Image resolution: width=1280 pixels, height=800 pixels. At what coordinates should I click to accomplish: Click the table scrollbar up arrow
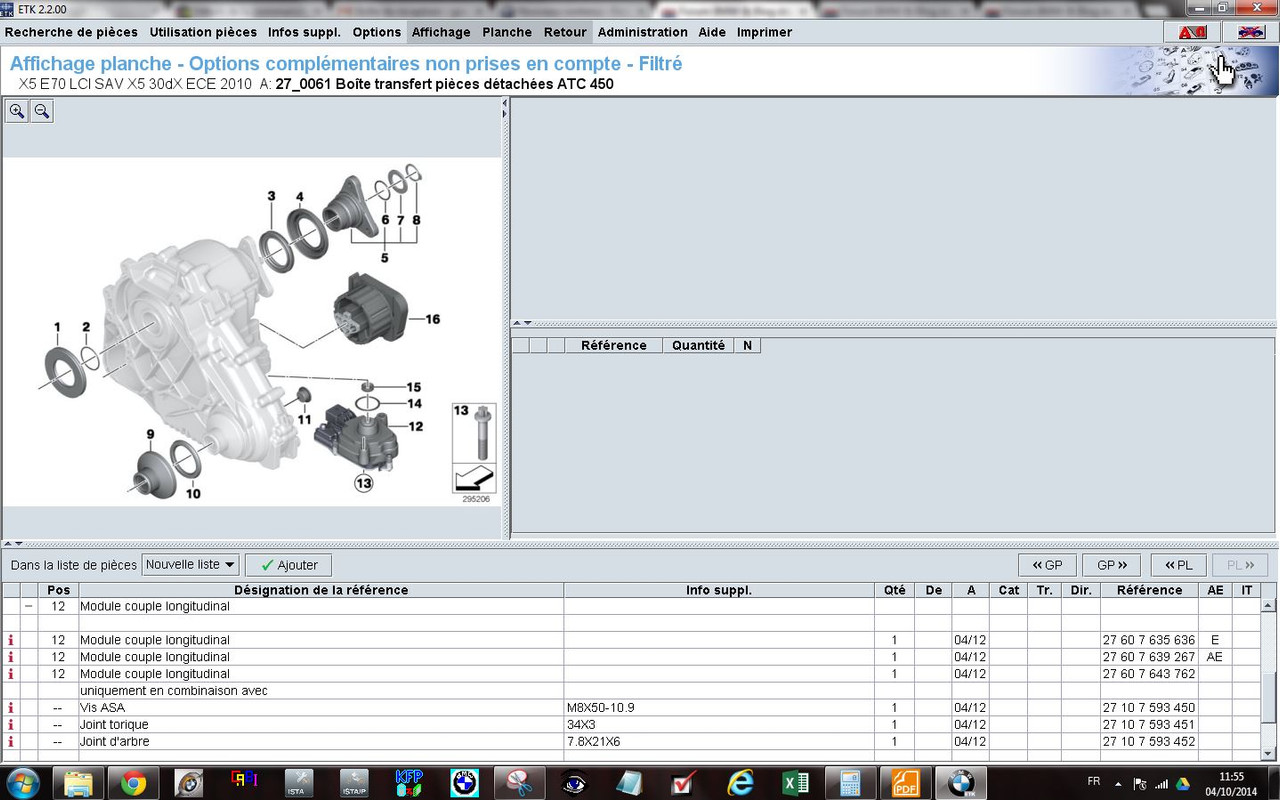(x=1270, y=605)
